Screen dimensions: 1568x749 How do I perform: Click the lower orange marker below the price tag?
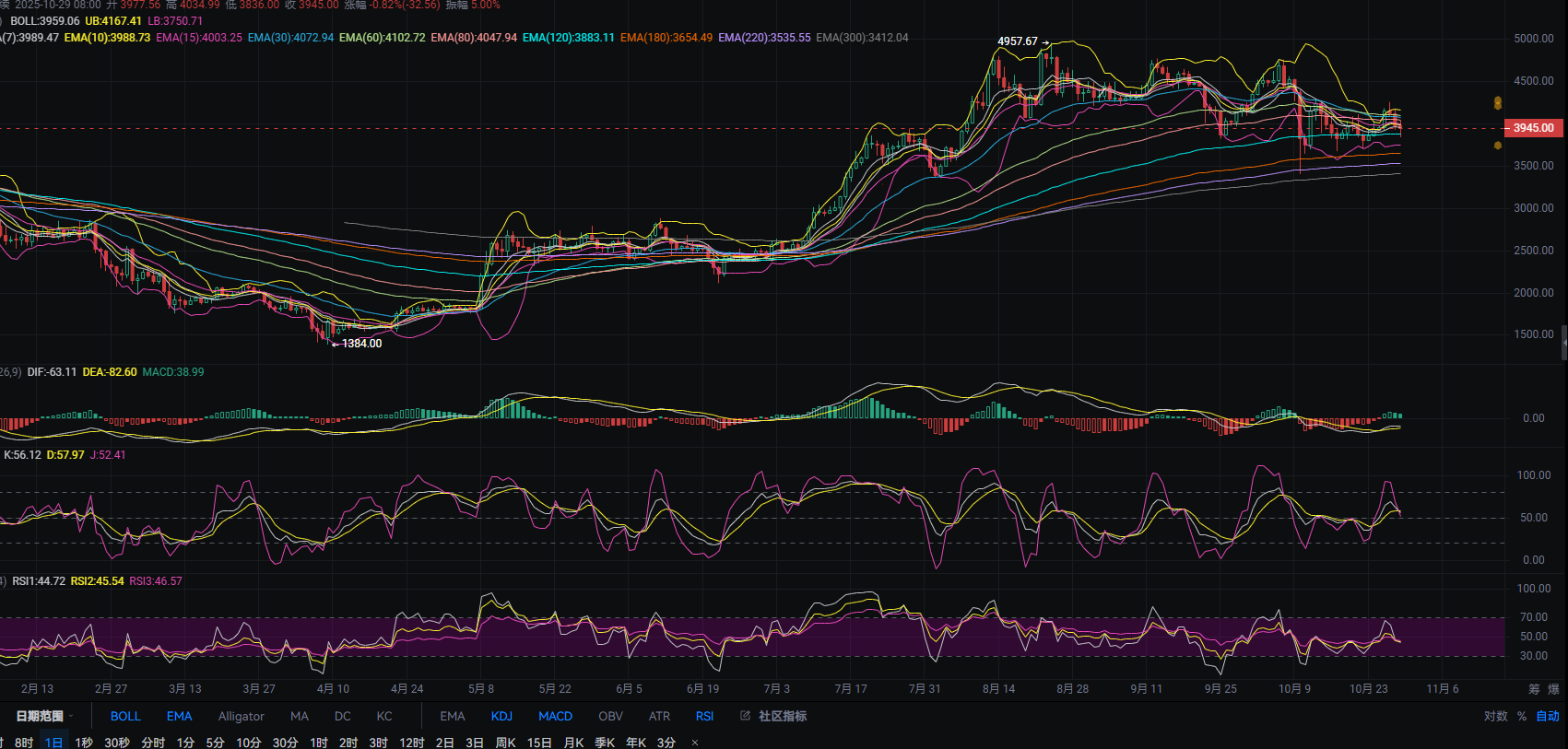point(1497,146)
